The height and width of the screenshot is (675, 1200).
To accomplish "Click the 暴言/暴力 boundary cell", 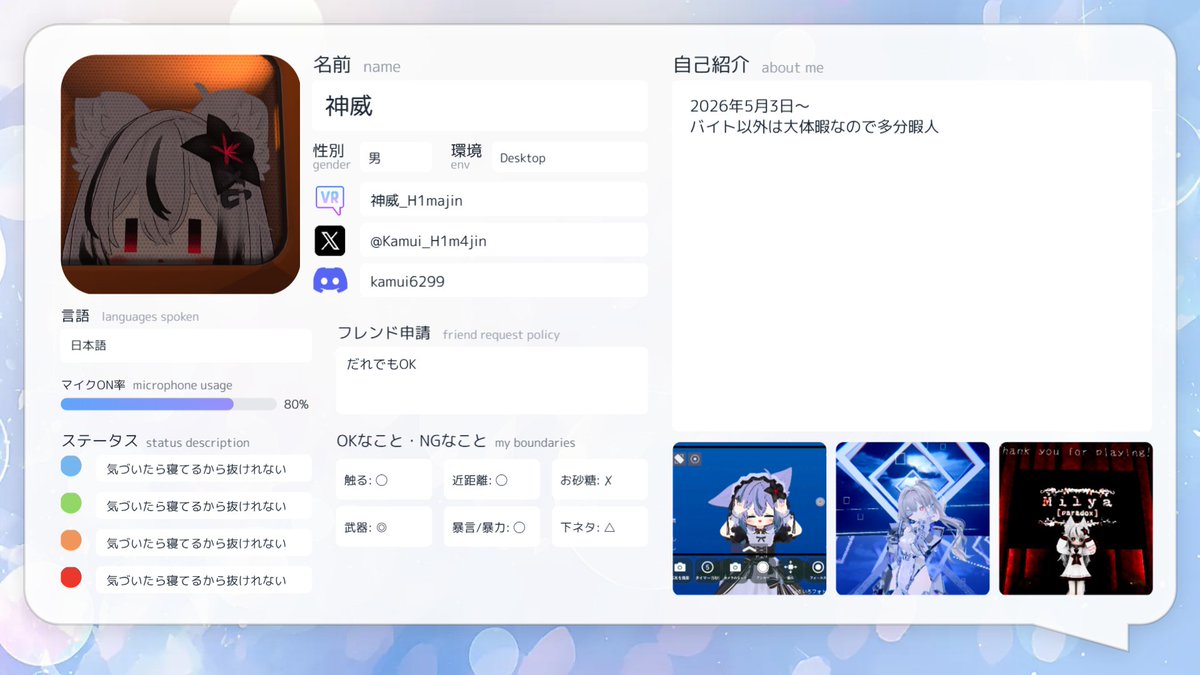I will (492, 527).
